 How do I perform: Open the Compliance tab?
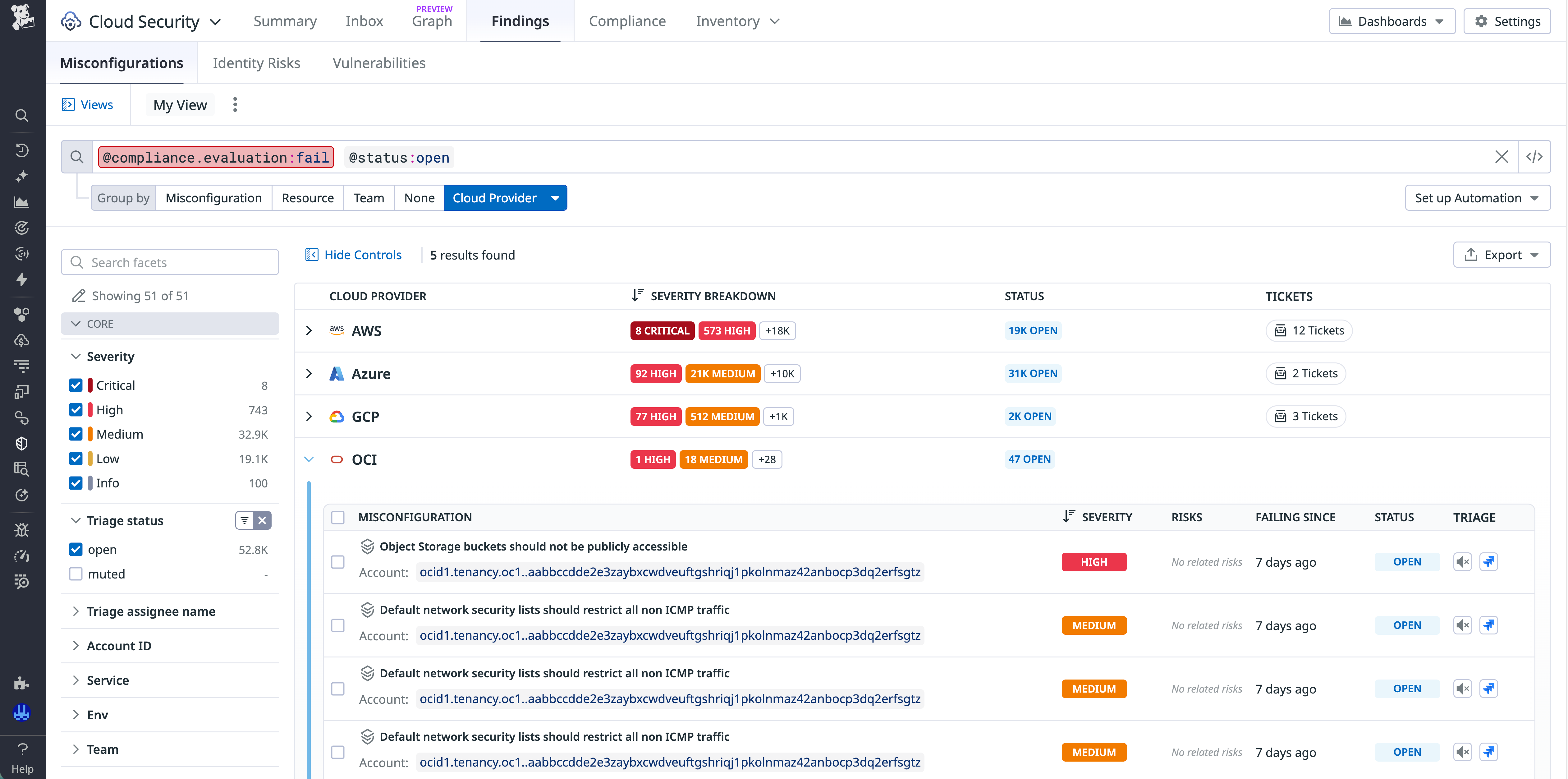[628, 20]
